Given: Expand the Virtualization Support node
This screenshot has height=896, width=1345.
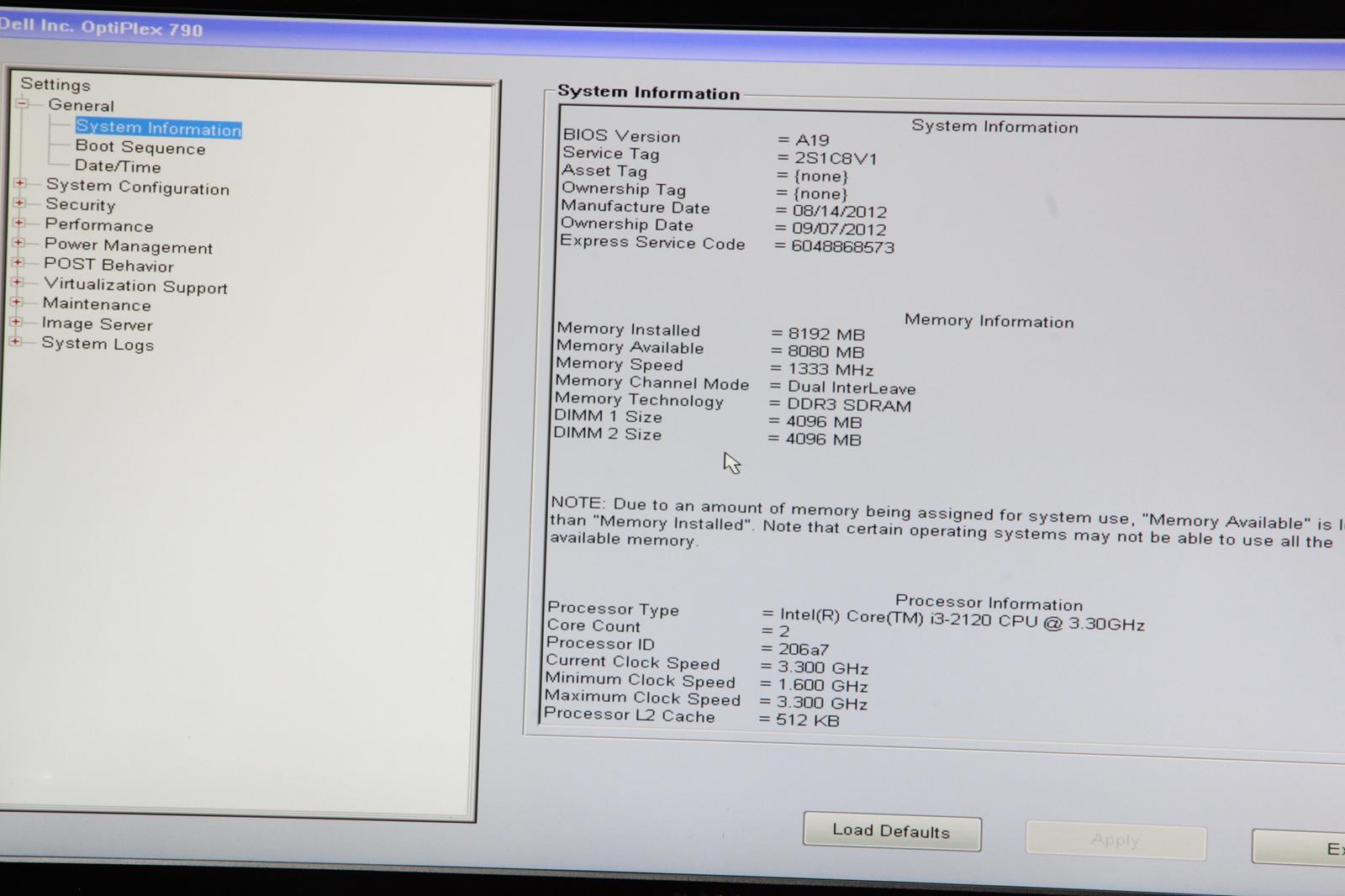Looking at the screenshot, I should (x=17, y=282).
